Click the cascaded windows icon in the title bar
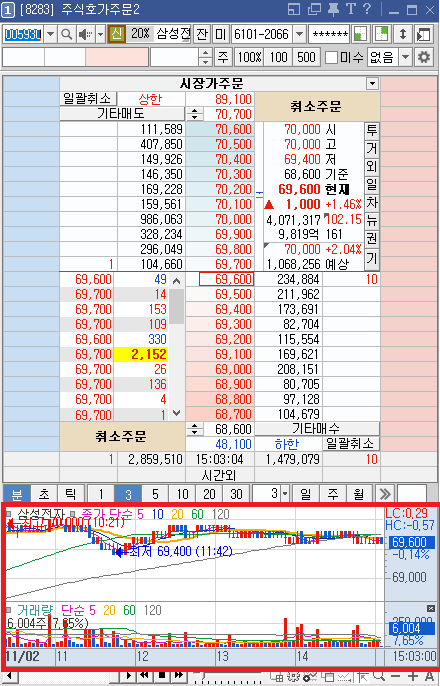 pyautogui.click(x=314, y=10)
